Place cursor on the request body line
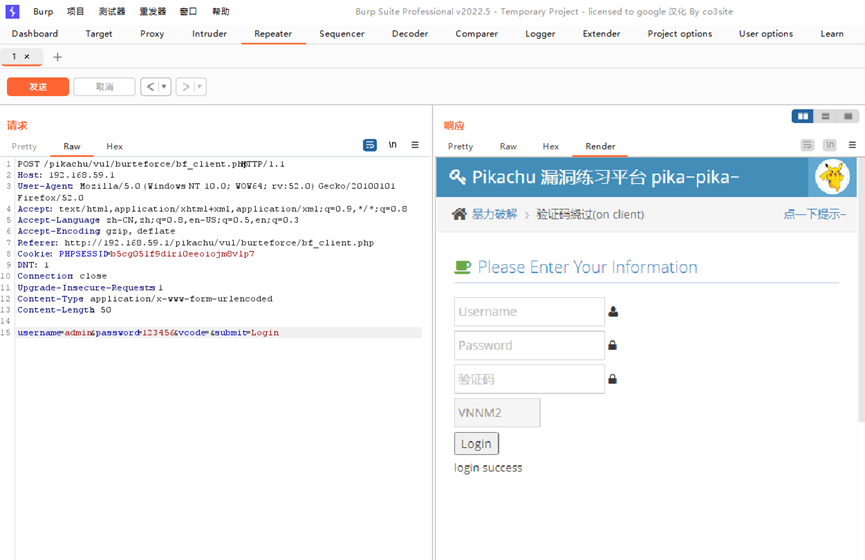 pyautogui.click(x=218, y=333)
